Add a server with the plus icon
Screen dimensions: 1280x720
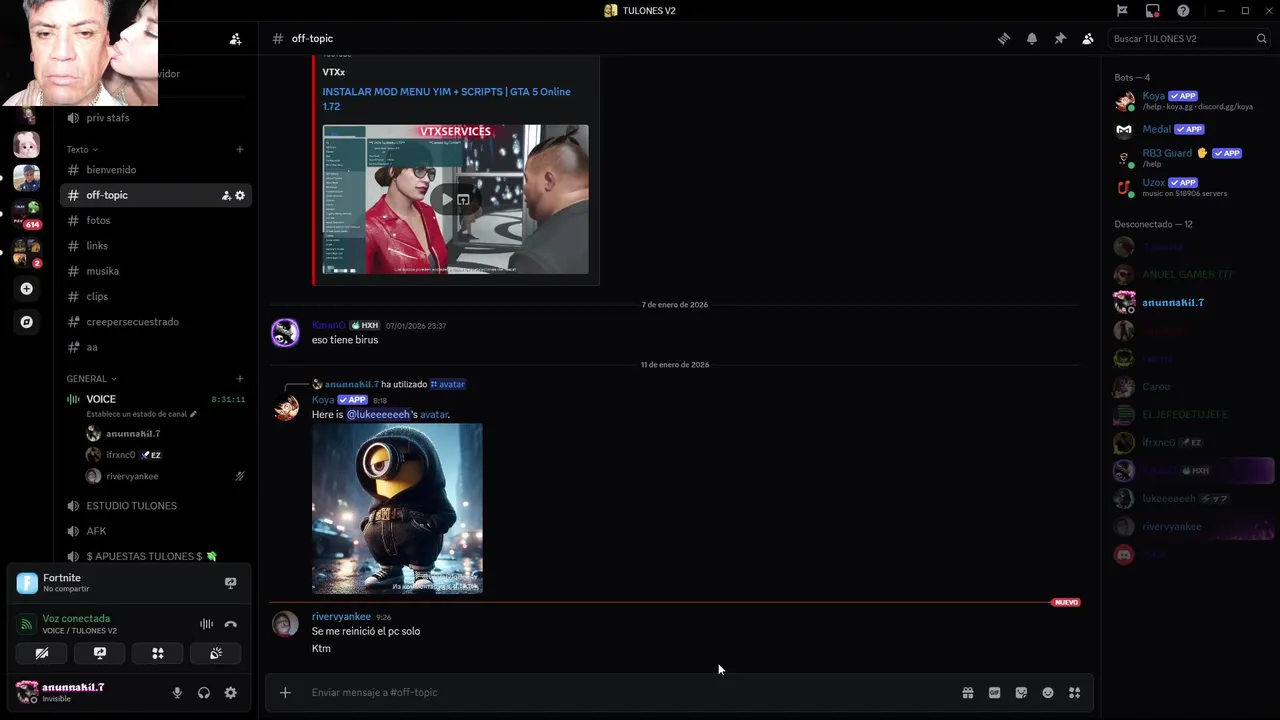(x=26, y=289)
